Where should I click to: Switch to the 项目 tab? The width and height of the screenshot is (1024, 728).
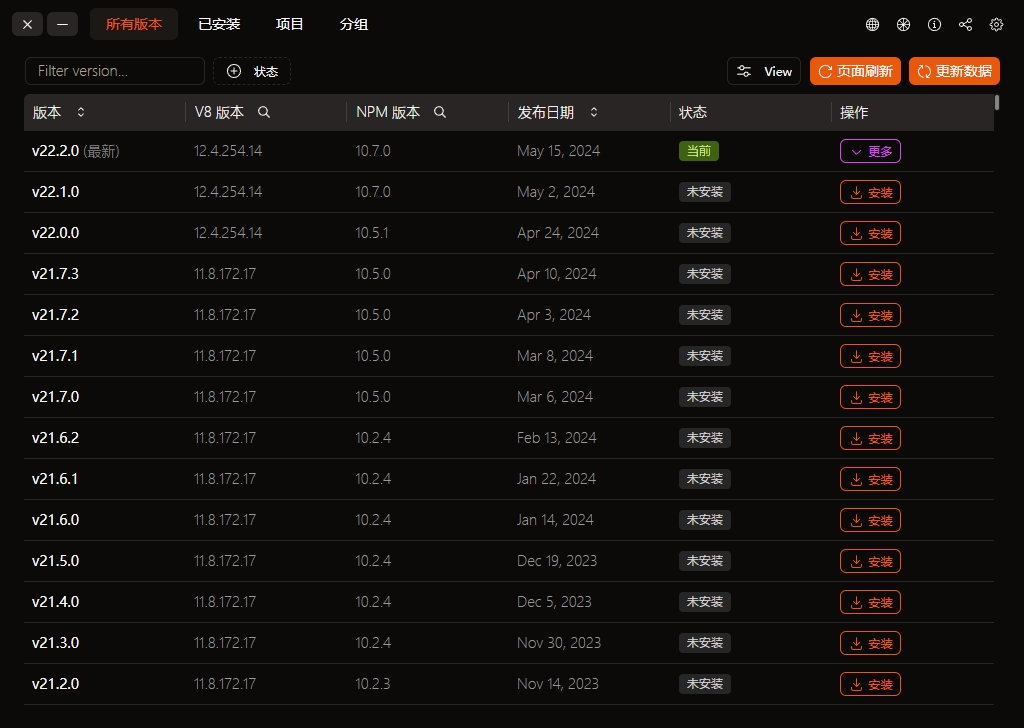pyautogui.click(x=289, y=24)
